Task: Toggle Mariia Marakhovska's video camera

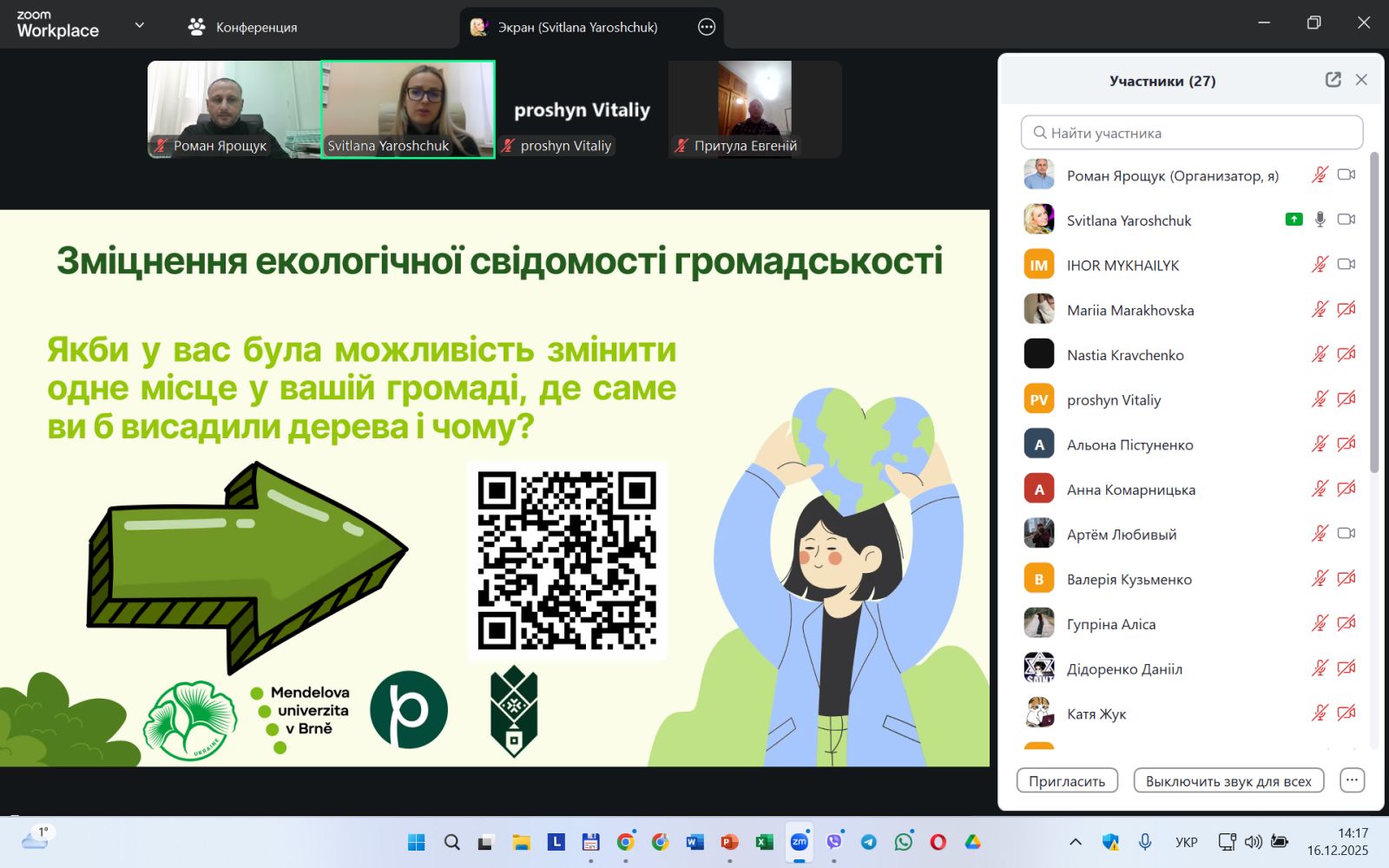Action: click(x=1346, y=310)
